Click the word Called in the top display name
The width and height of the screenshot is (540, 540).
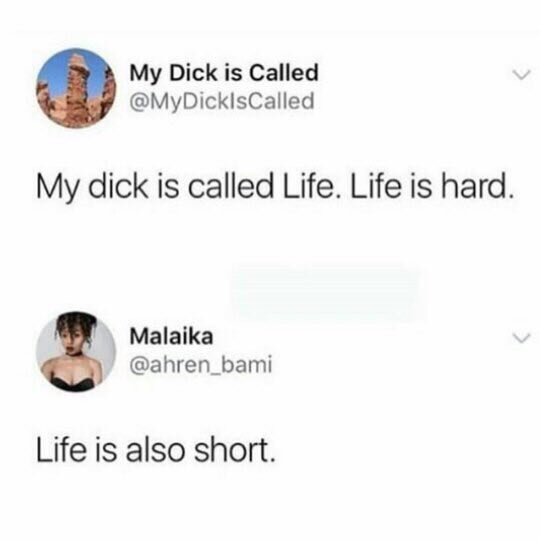[284, 73]
